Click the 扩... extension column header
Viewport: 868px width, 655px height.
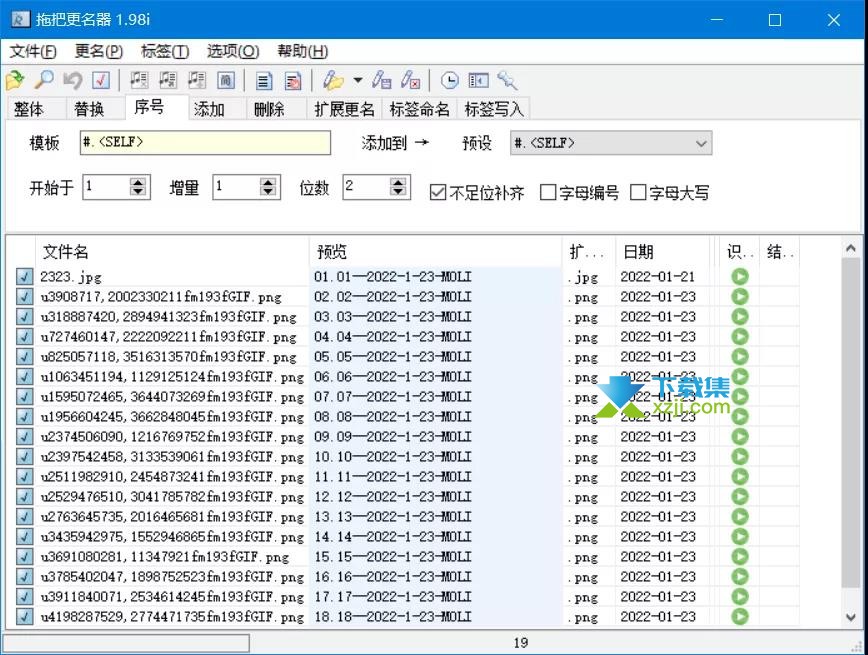589,252
